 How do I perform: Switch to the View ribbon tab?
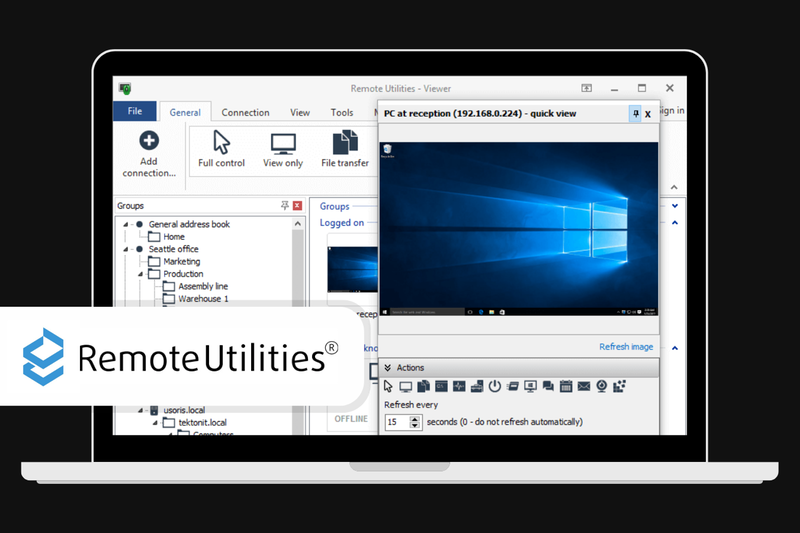(x=300, y=113)
